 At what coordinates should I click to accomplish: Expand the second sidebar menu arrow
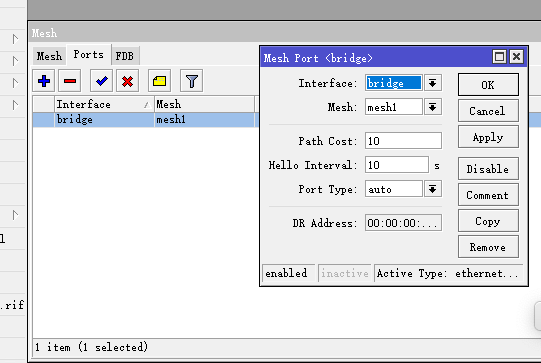pyautogui.click(x=15, y=61)
